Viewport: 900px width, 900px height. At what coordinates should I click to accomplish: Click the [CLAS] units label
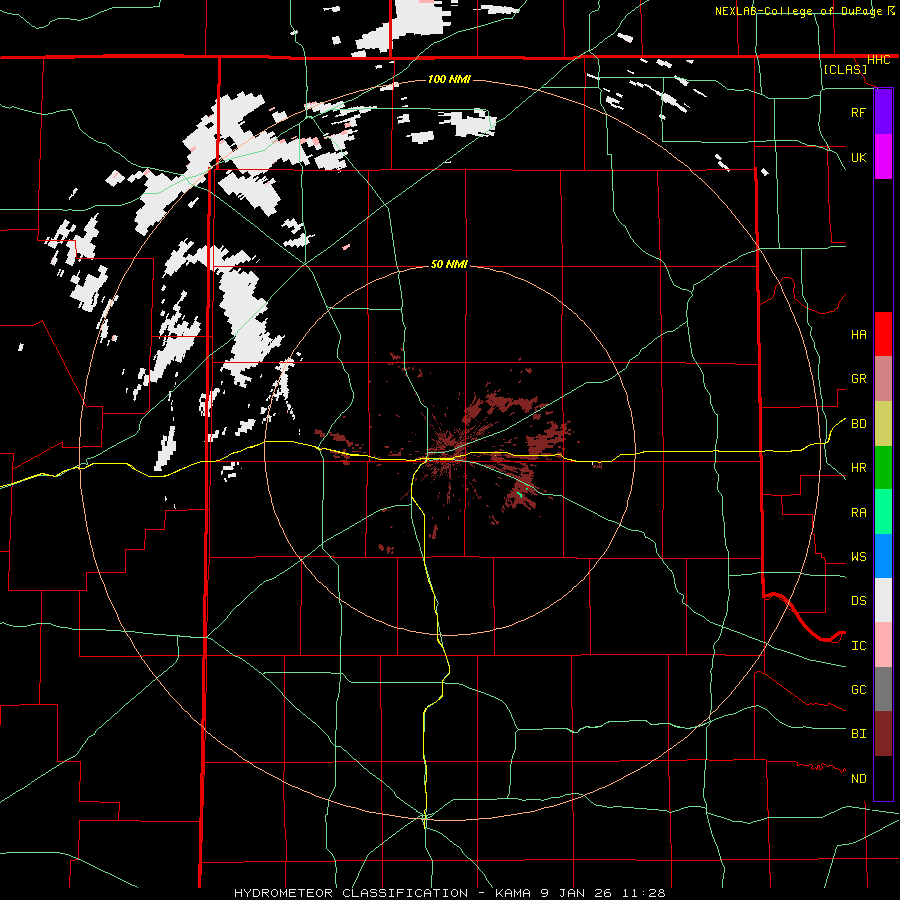pyautogui.click(x=845, y=70)
